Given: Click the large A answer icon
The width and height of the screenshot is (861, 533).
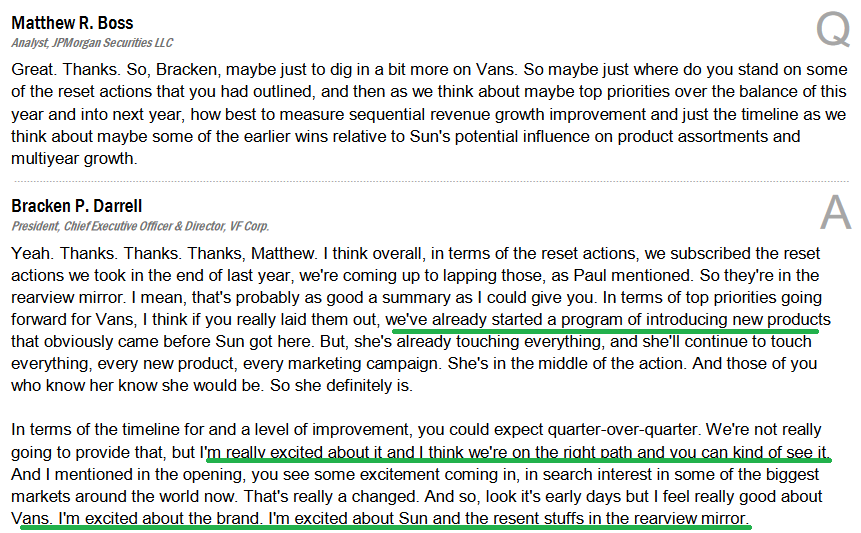Looking at the screenshot, I should tap(835, 212).
